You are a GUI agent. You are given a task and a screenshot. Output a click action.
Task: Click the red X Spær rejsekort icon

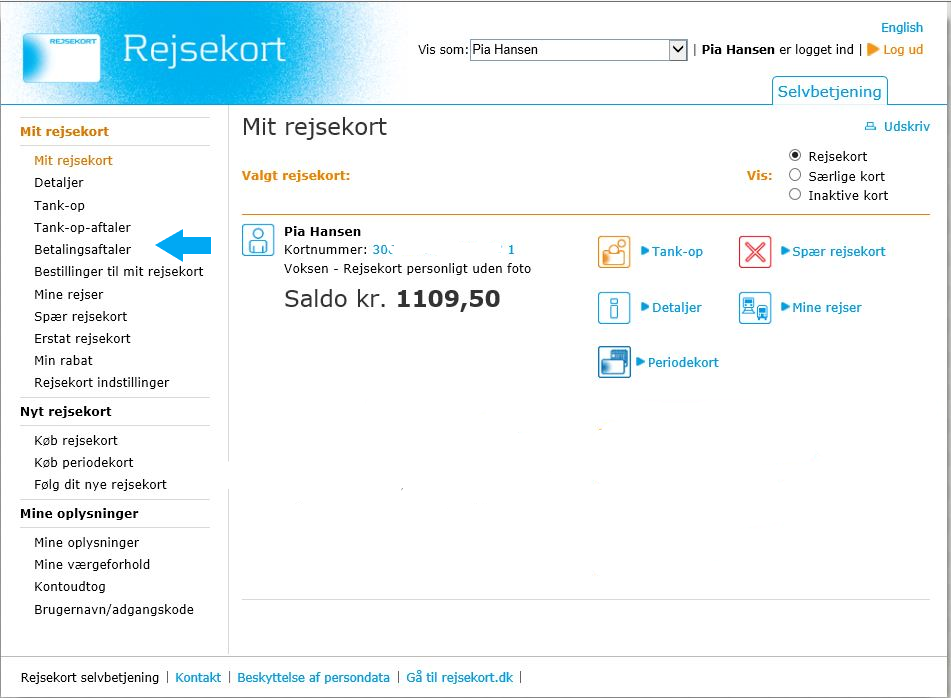755,252
